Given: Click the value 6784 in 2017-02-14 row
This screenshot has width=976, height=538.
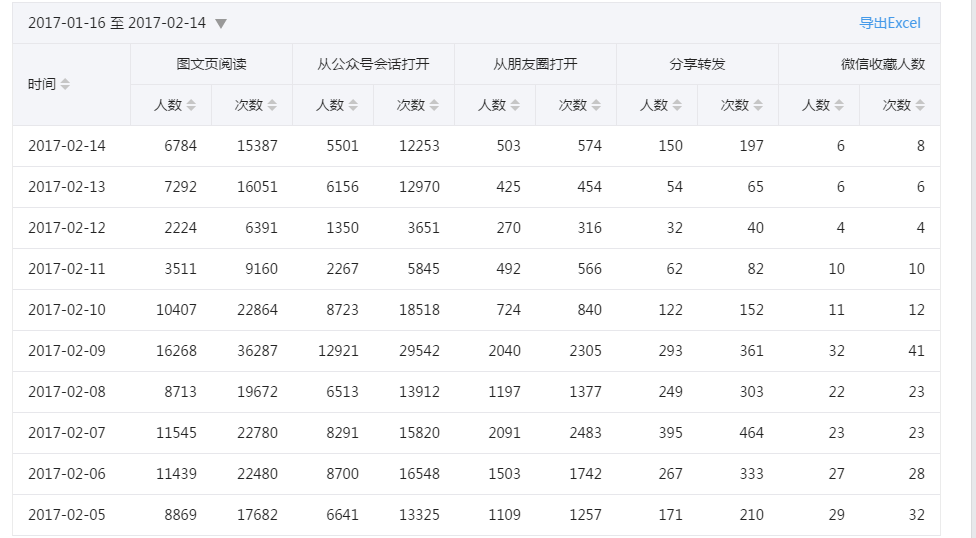Looking at the screenshot, I should (x=181, y=146).
